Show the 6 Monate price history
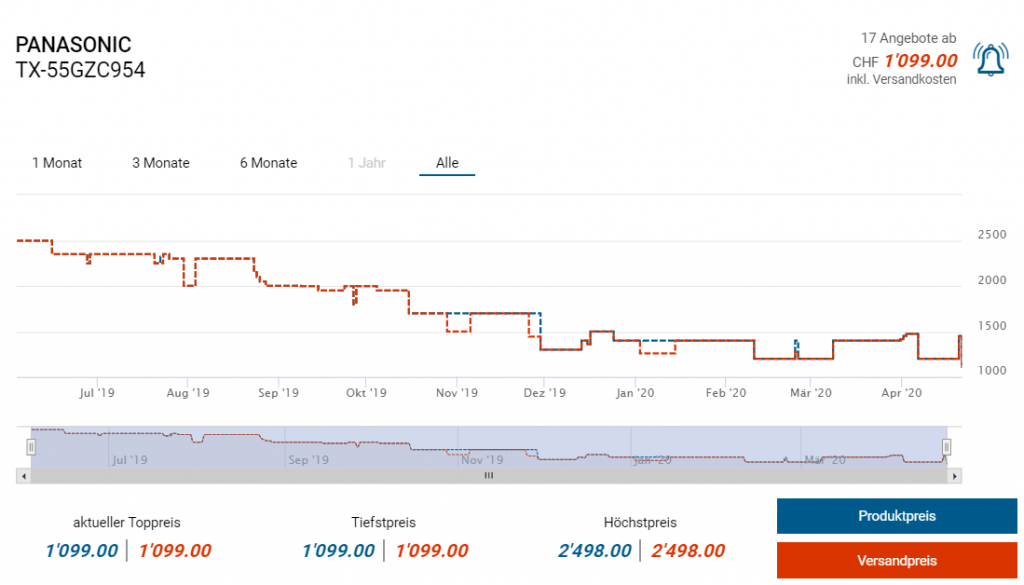 (x=268, y=163)
